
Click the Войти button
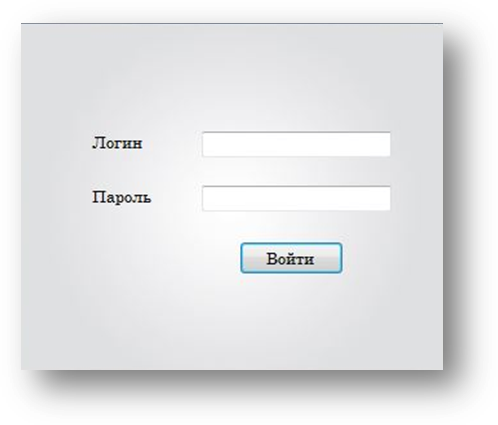tap(291, 258)
